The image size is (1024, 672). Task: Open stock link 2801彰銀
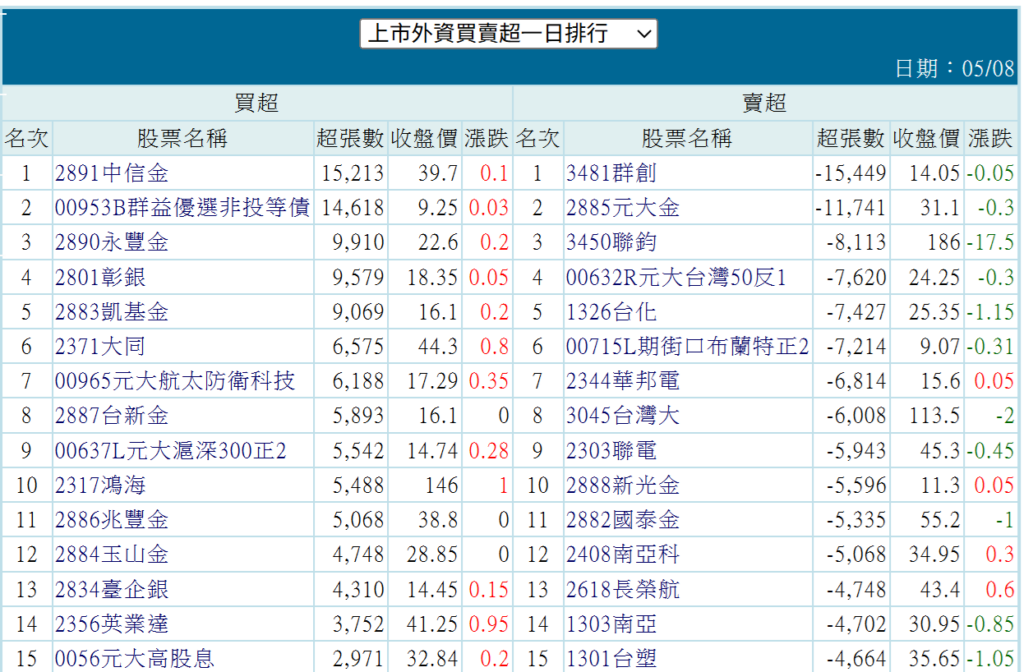pyautogui.click(x=100, y=278)
